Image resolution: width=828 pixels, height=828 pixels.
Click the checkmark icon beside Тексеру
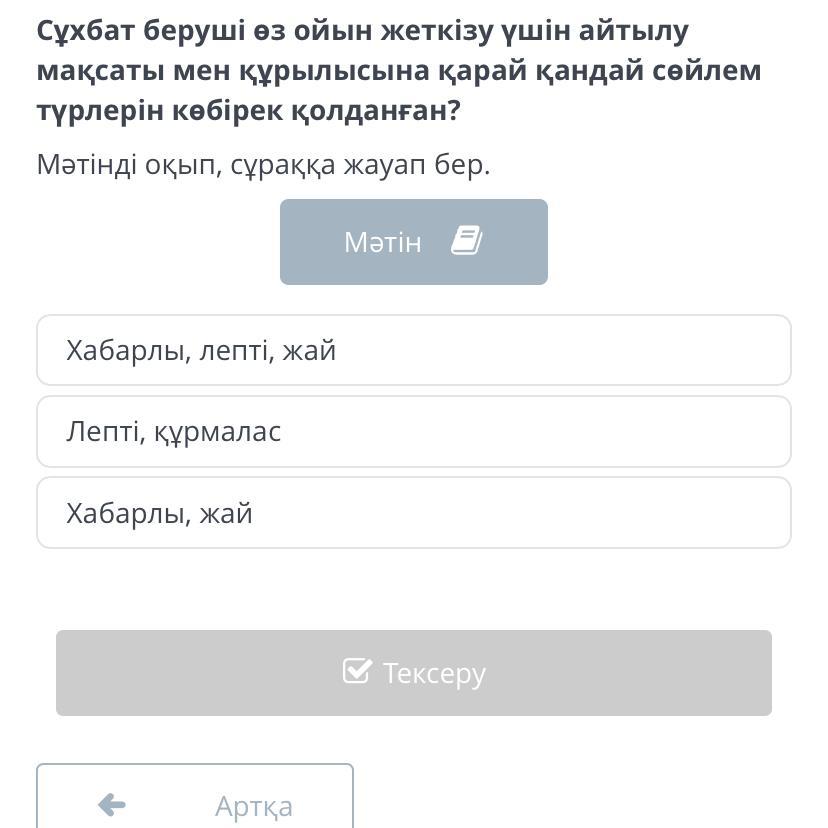click(x=356, y=671)
